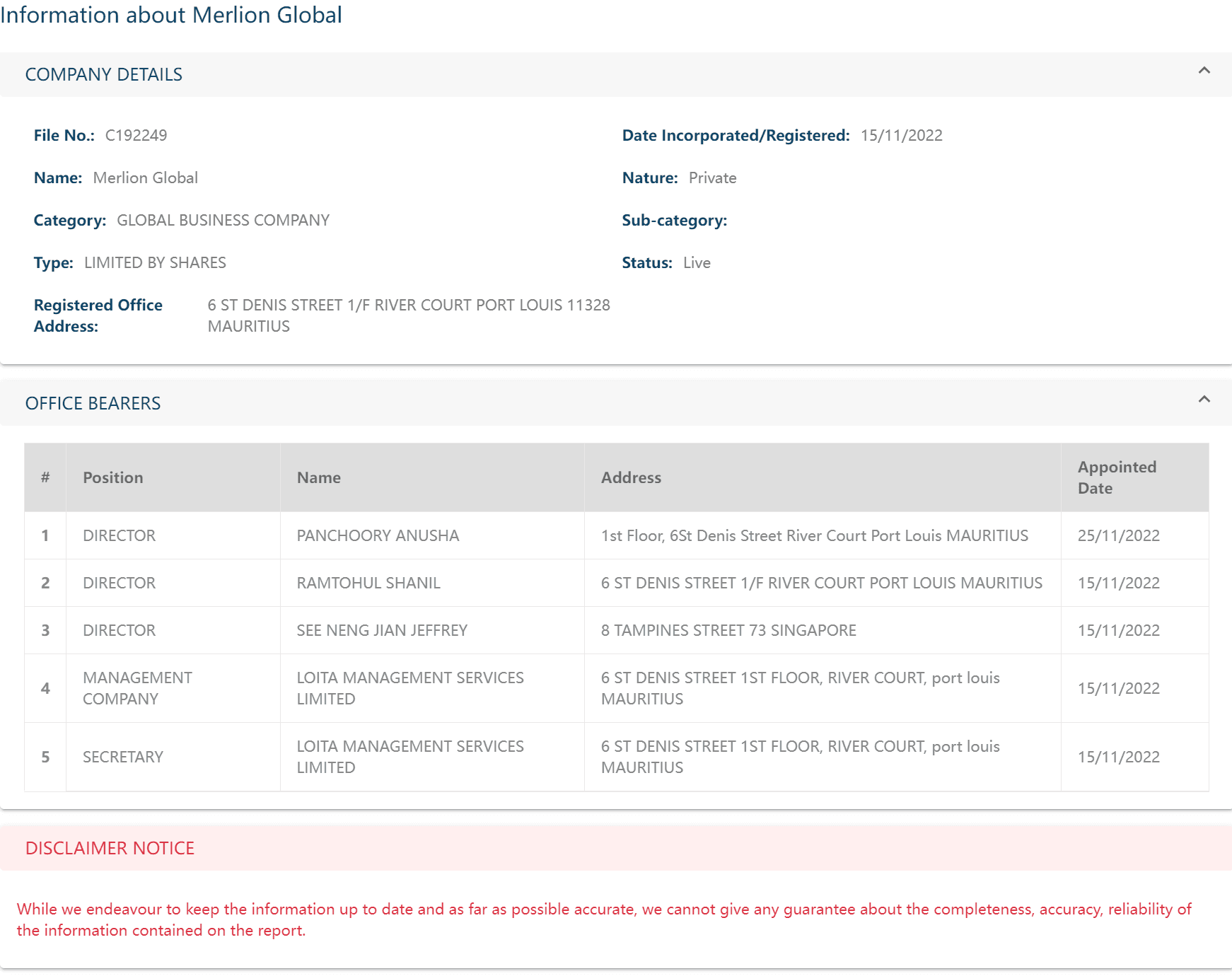
Task: Click the Address column header
Action: [632, 477]
